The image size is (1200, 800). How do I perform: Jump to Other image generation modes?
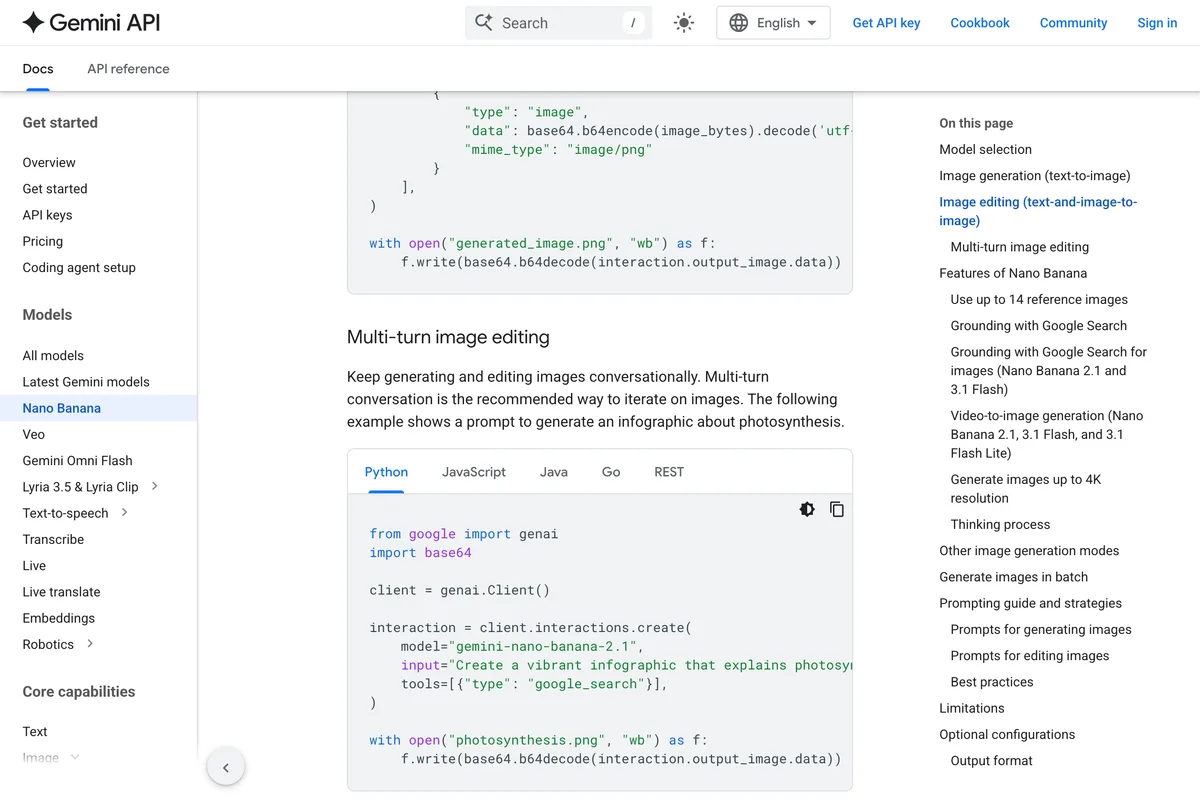click(x=1029, y=550)
